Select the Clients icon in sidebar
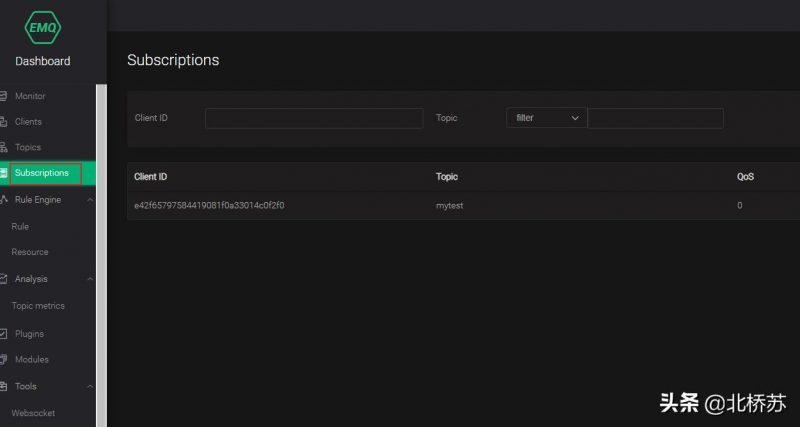800x427 pixels. coord(3,121)
